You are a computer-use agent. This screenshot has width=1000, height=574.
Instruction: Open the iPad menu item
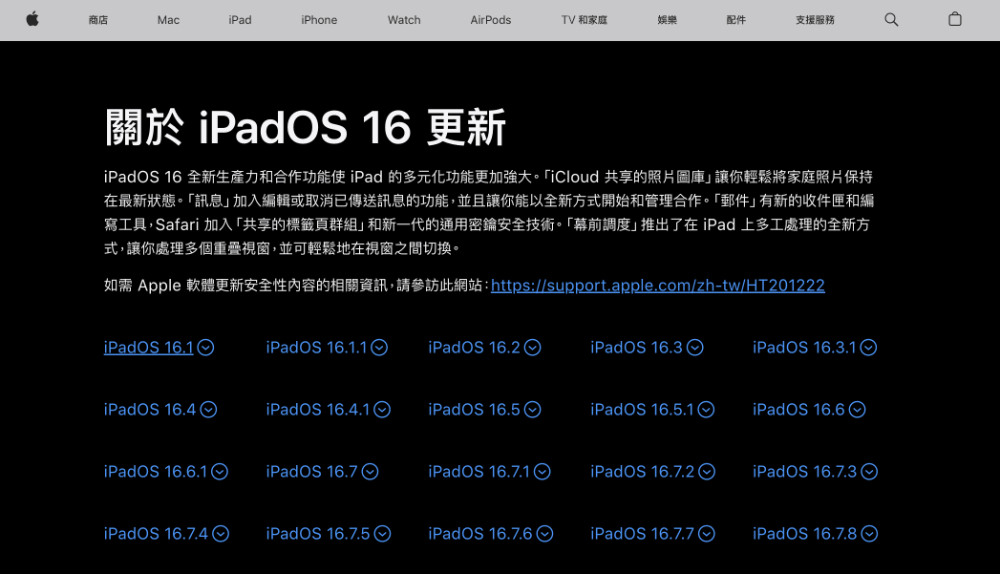[x=240, y=20]
